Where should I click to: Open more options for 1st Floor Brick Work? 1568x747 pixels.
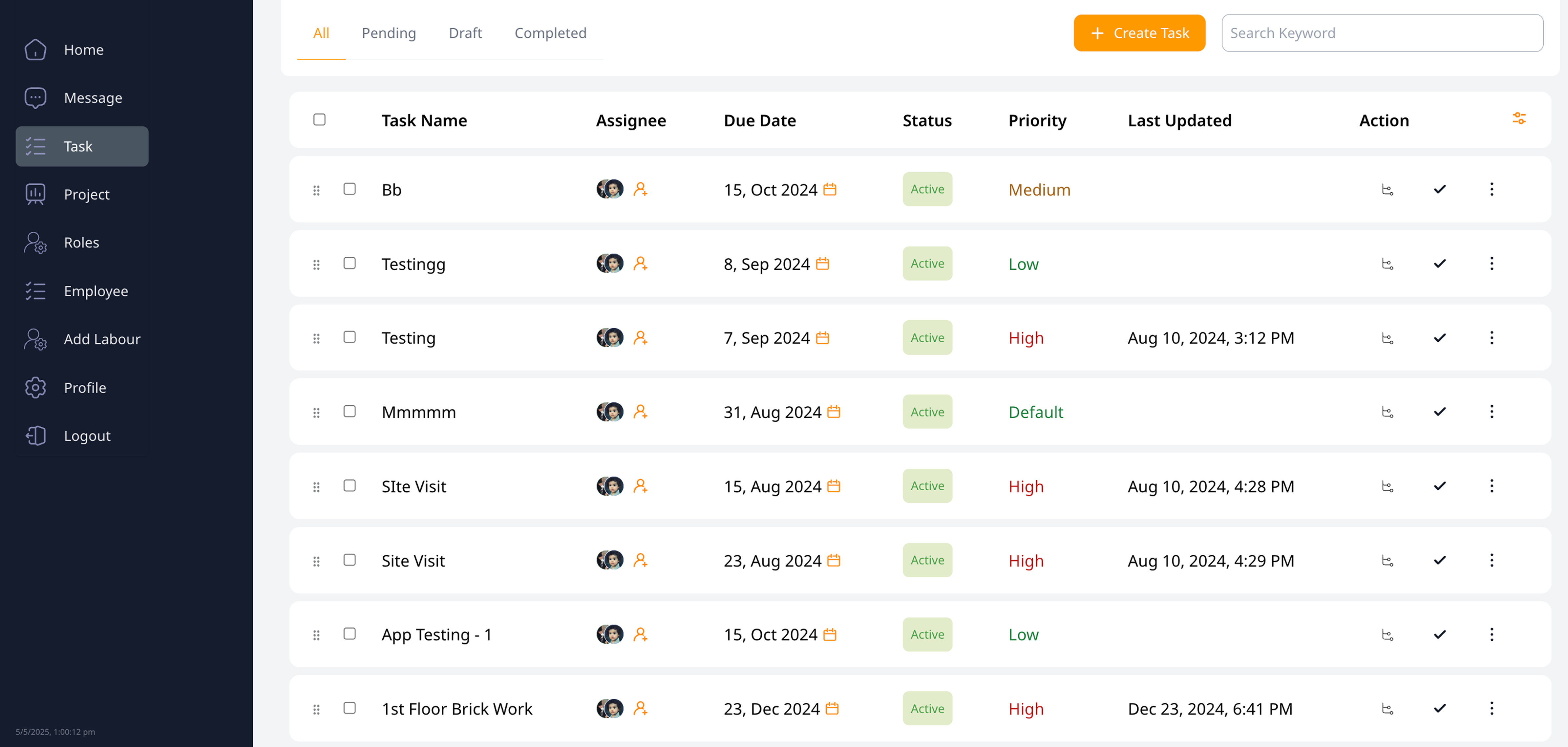1491,708
